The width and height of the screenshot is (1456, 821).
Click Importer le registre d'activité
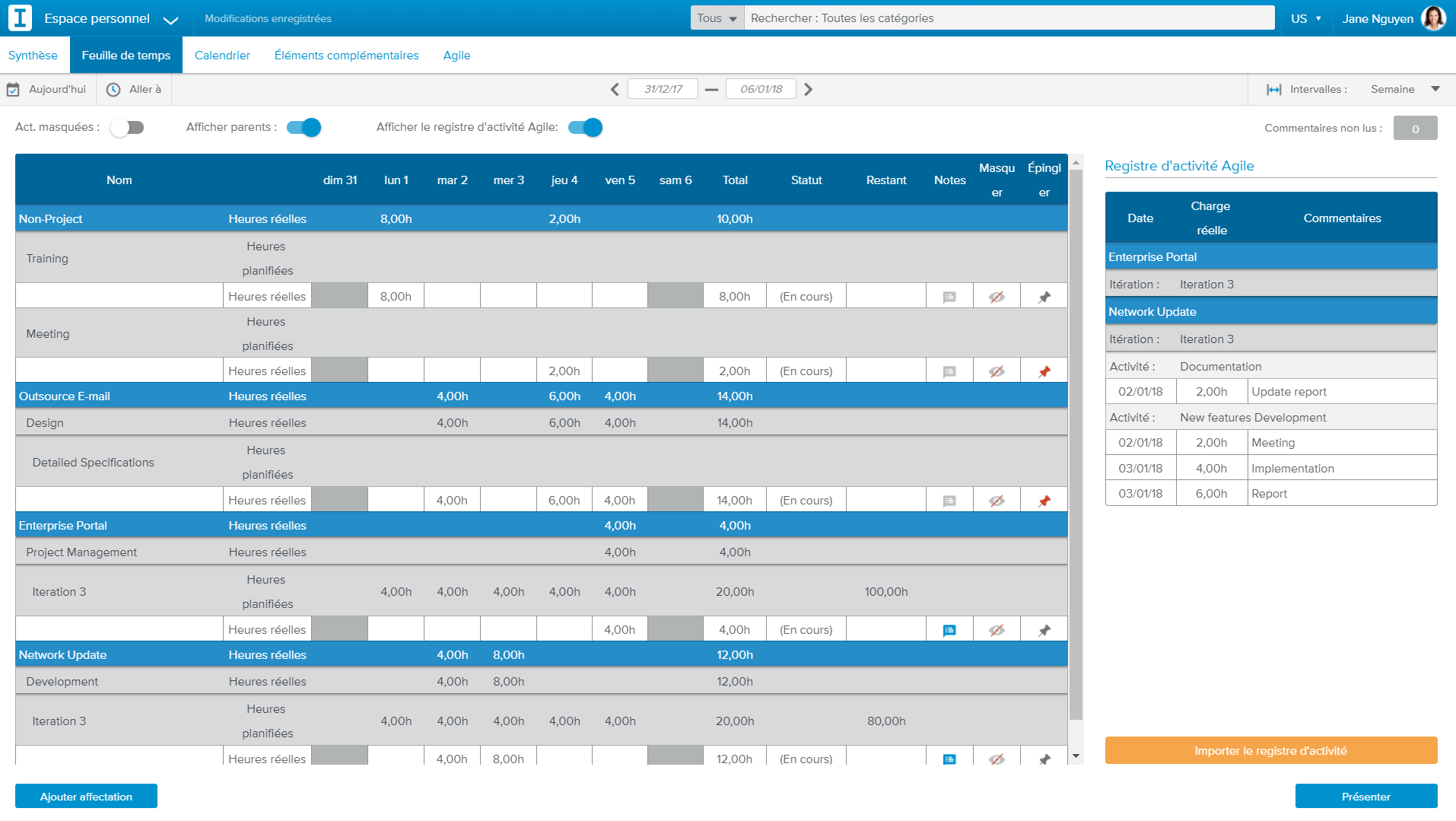click(1270, 750)
